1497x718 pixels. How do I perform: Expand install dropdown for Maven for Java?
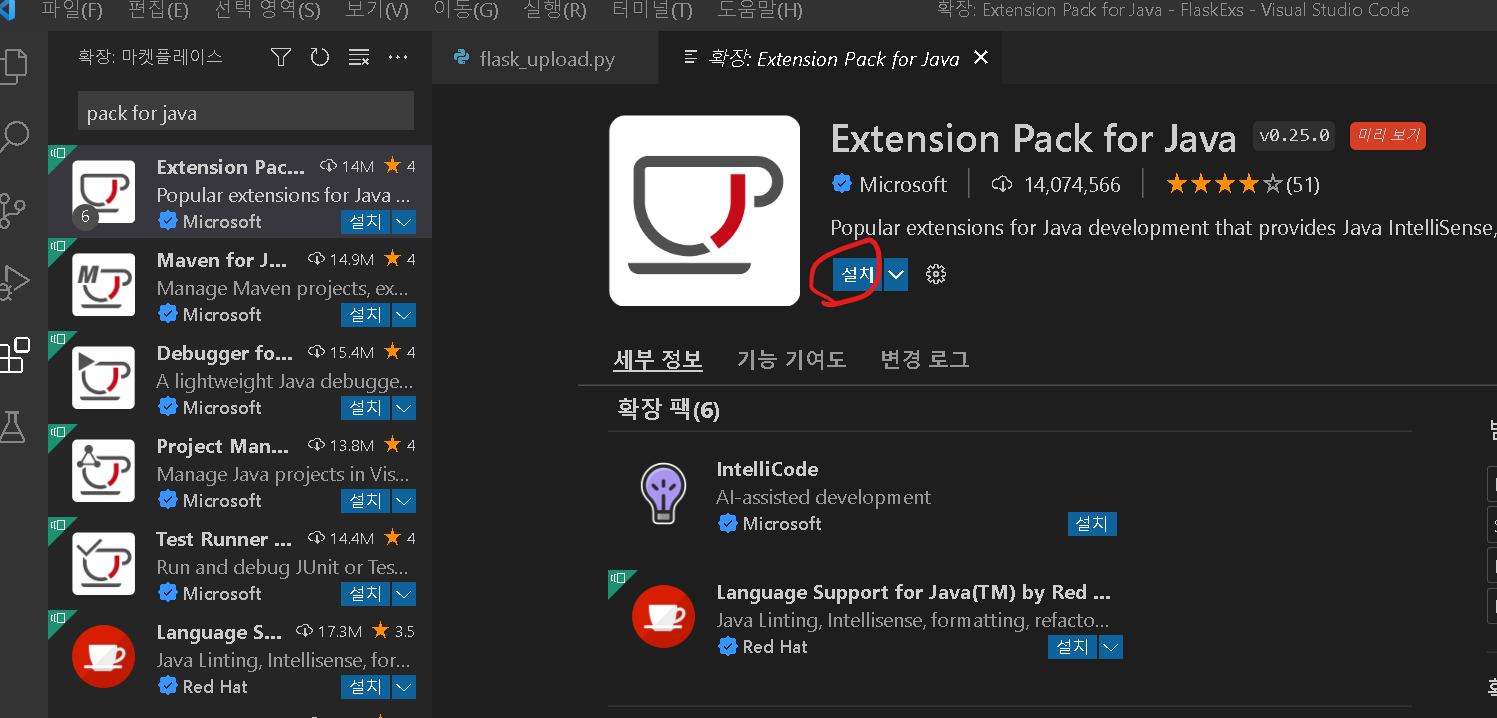[x=404, y=315]
